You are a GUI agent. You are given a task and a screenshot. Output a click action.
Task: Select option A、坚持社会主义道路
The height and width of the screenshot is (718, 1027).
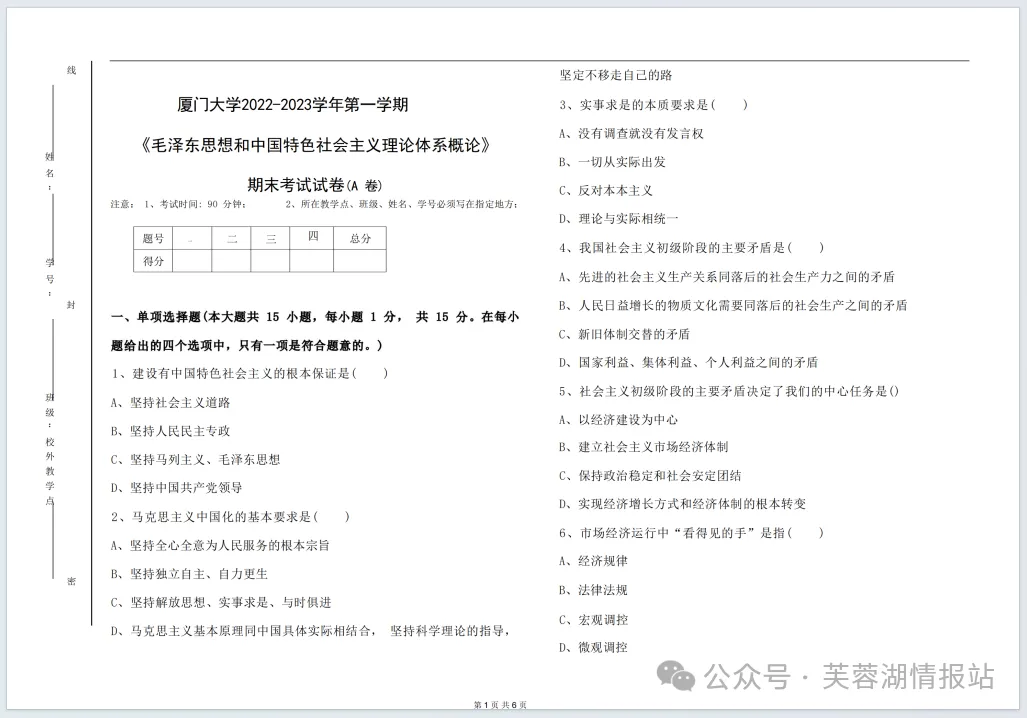[170, 402]
